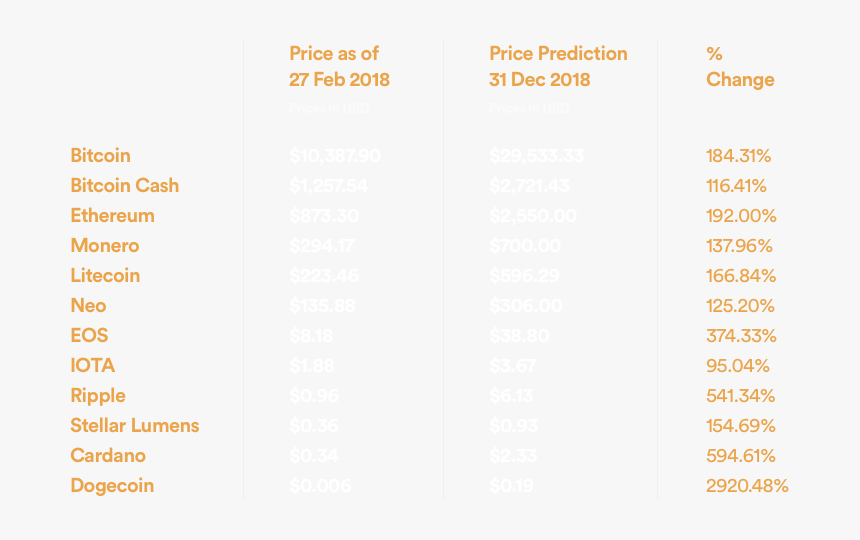Click the '% Change' column header
The width and height of the screenshot is (860, 540).
click(739, 66)
